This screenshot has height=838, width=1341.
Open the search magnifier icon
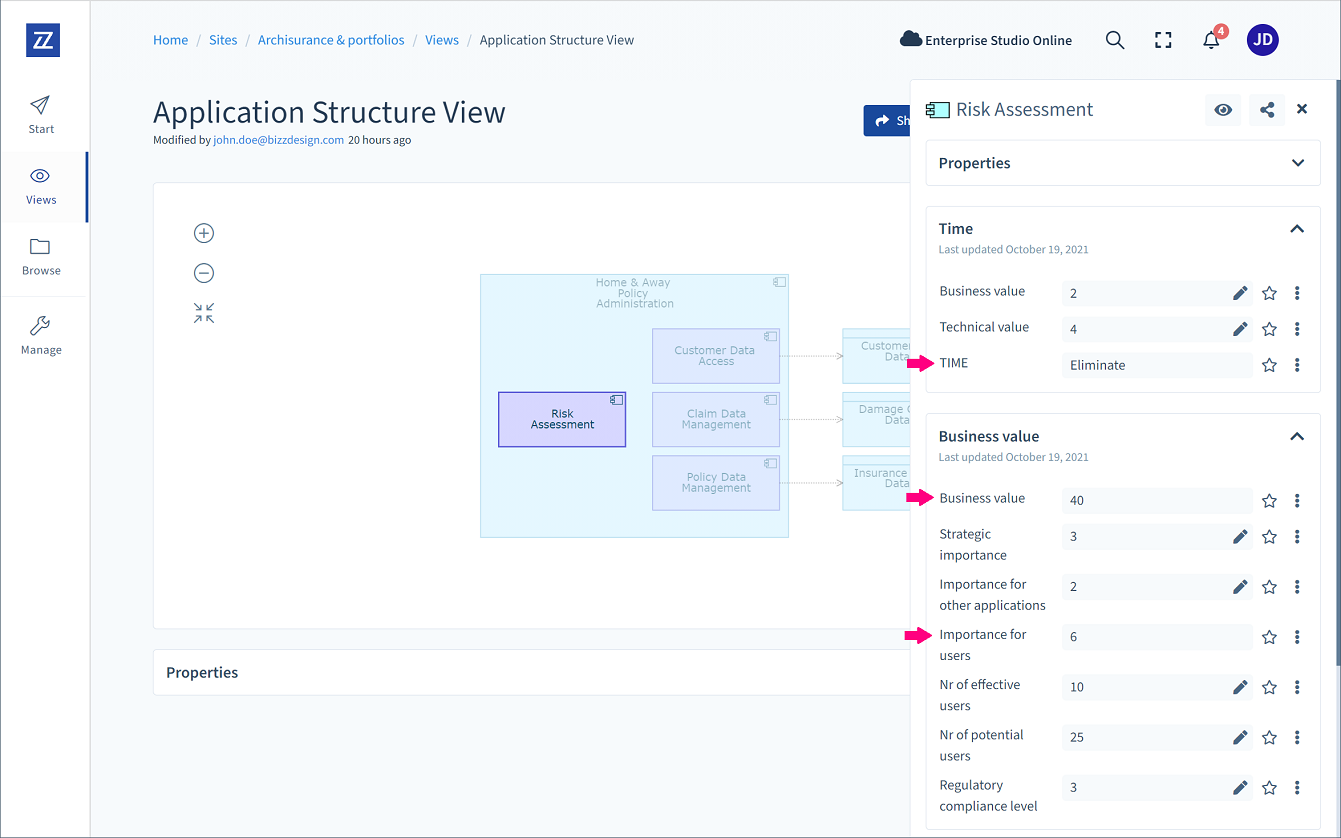(x=1115, y=40)
